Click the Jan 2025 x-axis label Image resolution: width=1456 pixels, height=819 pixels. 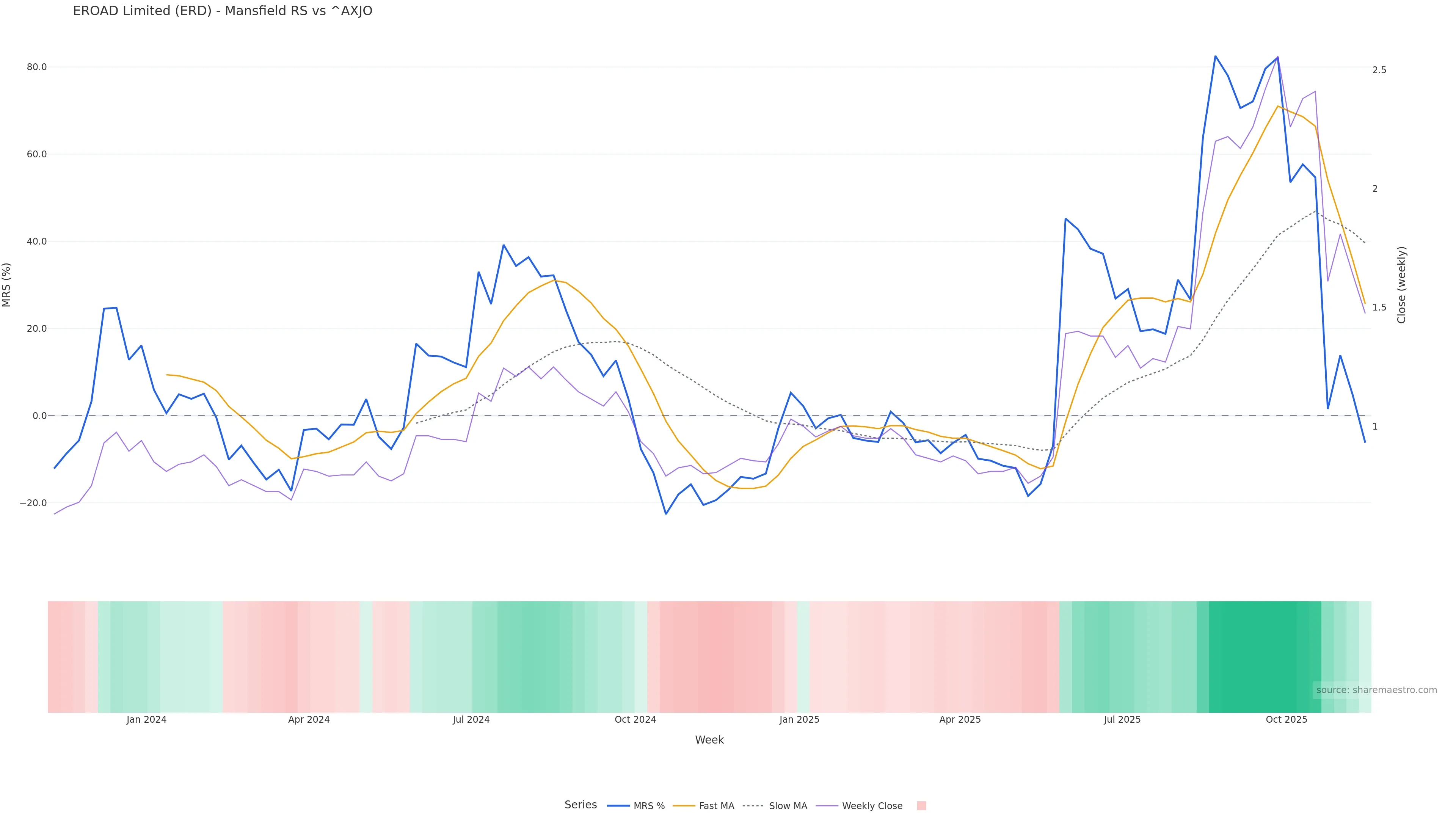799,720
